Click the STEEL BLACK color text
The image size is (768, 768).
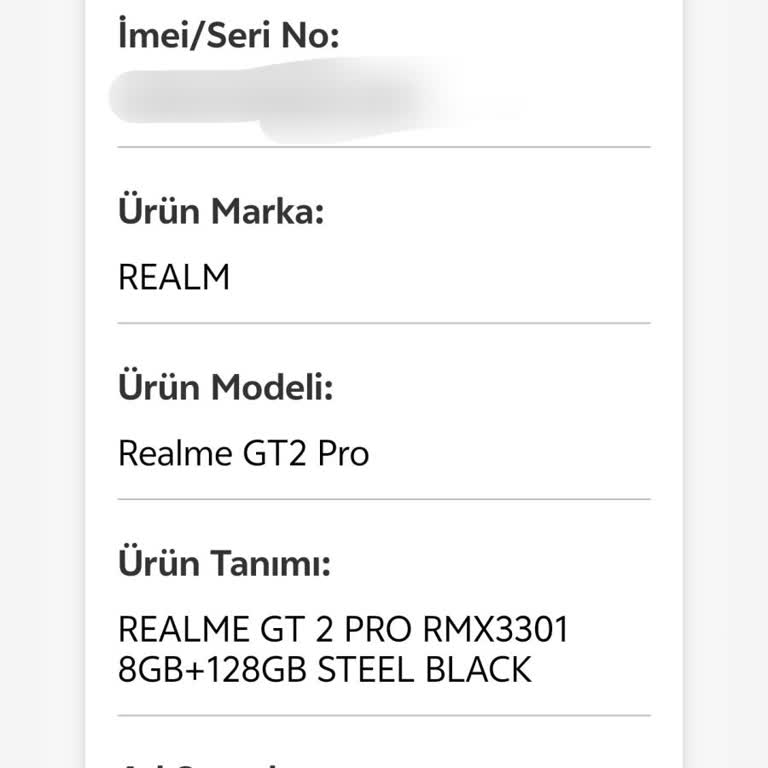click(x=424, y=669)
